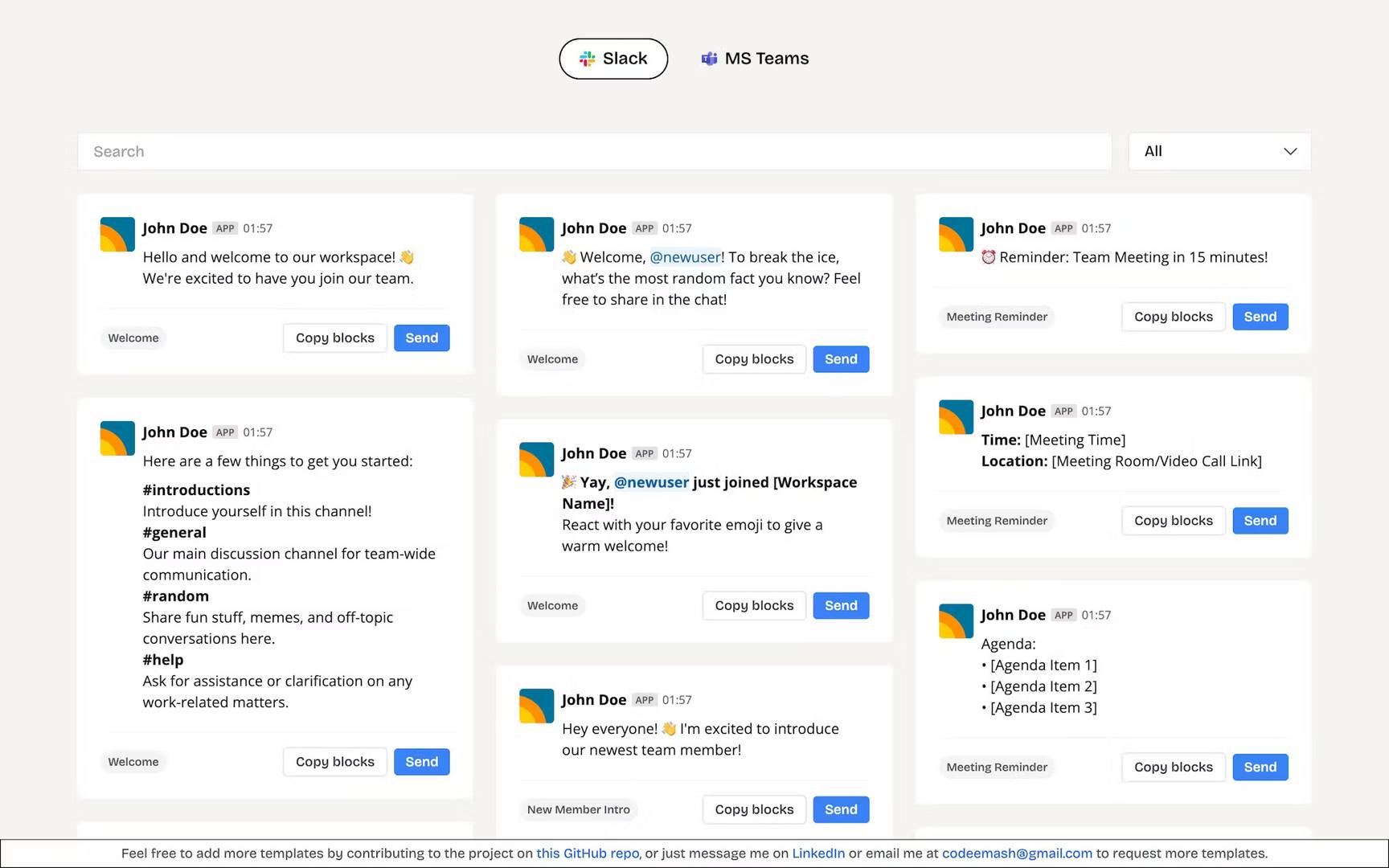Click the chevron arrow of the All dropdown
Screen dimensions: 1389x868
pos(1290,151)
